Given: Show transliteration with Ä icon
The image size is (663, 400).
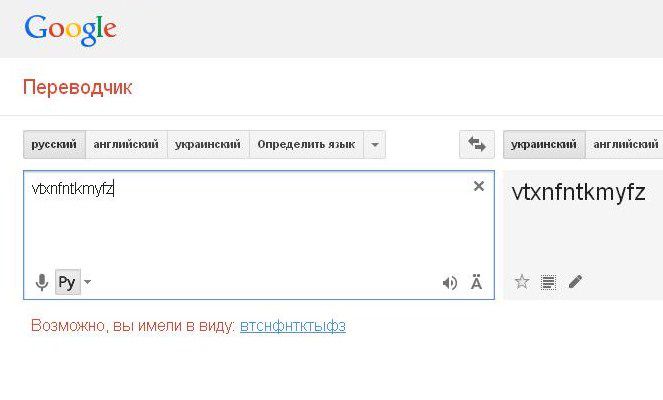Looking at the screenshot, I should pyautogui.click(x=476, y=283).
